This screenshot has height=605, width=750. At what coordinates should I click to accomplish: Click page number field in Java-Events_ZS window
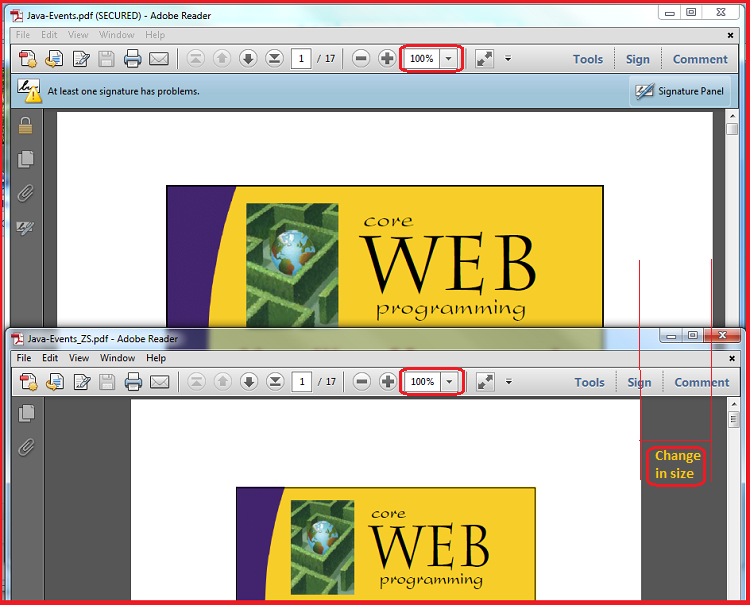click(302, 382)
